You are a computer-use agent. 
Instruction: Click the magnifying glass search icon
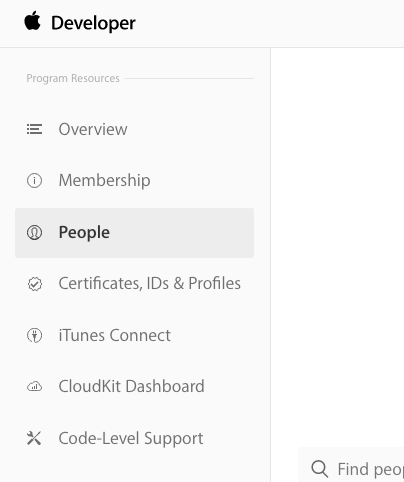tap(320, 469)
